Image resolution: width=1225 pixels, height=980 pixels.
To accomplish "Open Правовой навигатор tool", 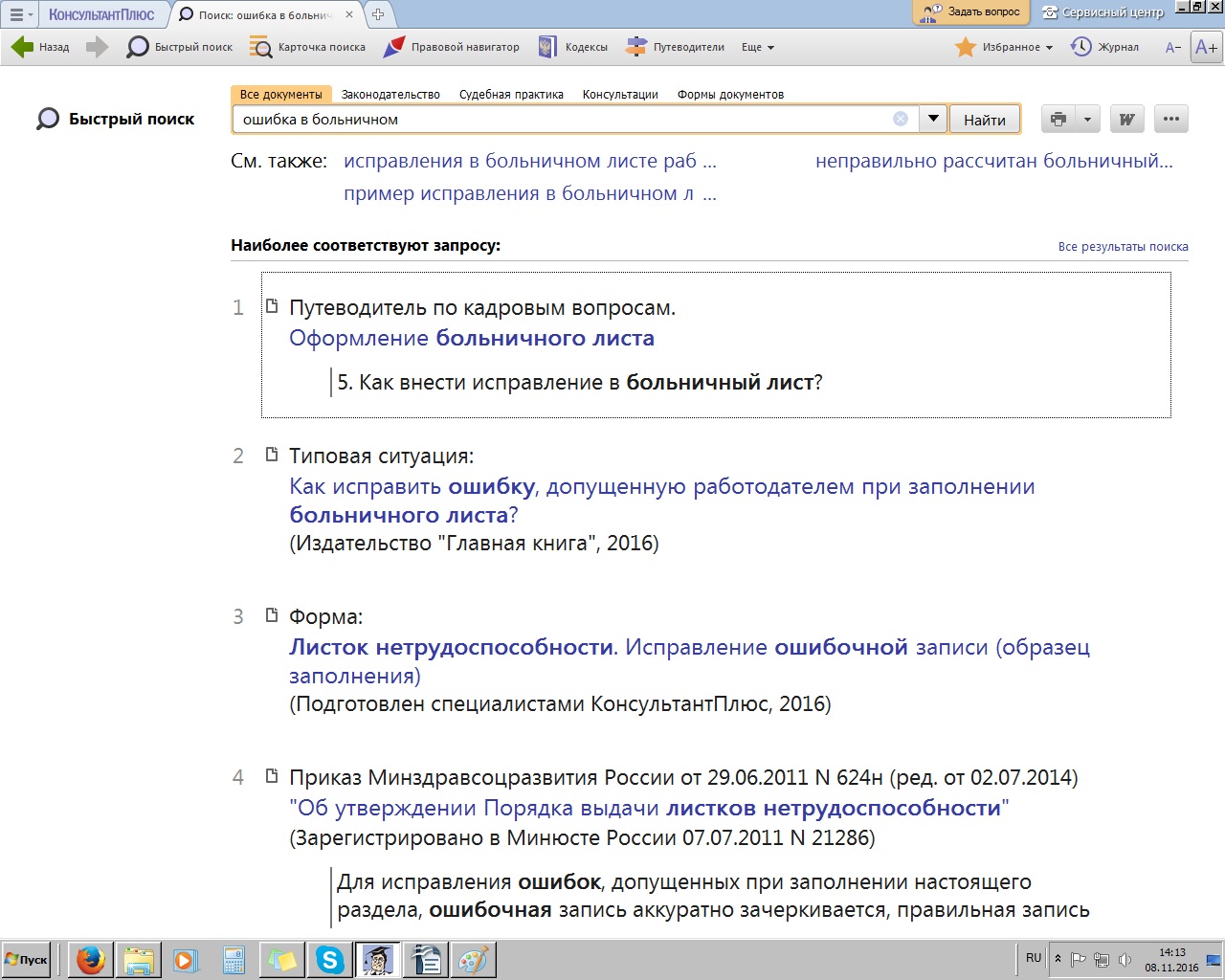I will click(451, 47).
